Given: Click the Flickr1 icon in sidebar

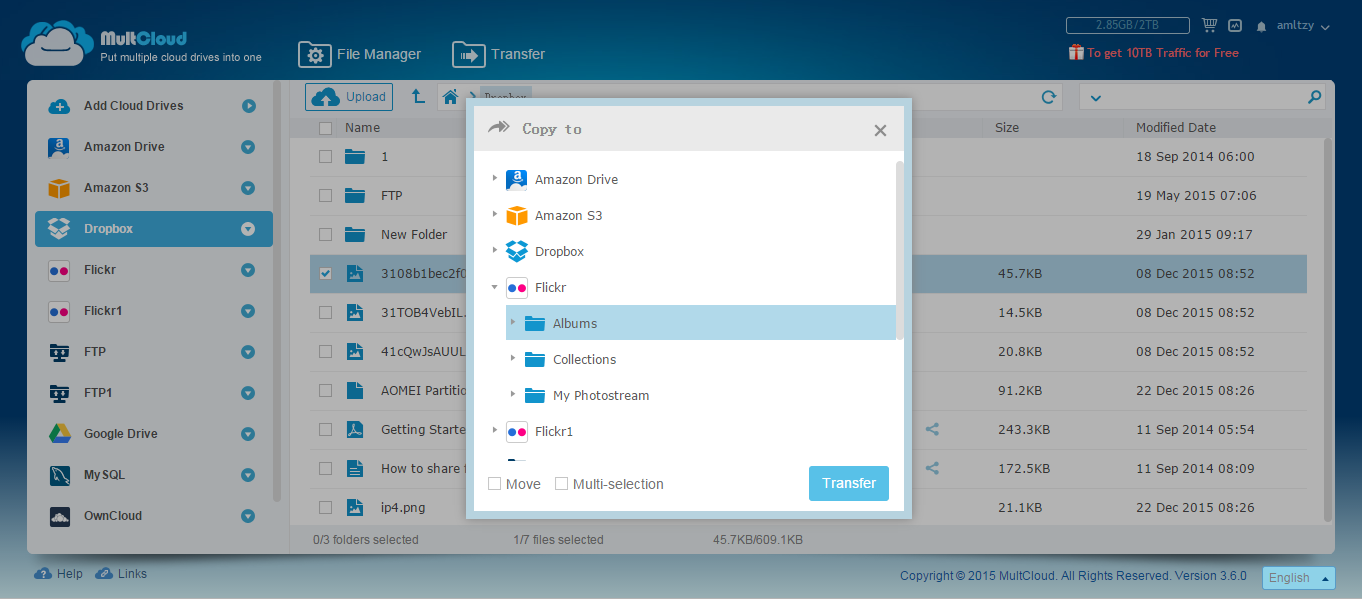Looking at the screenshot, I should tap(59, 311).
